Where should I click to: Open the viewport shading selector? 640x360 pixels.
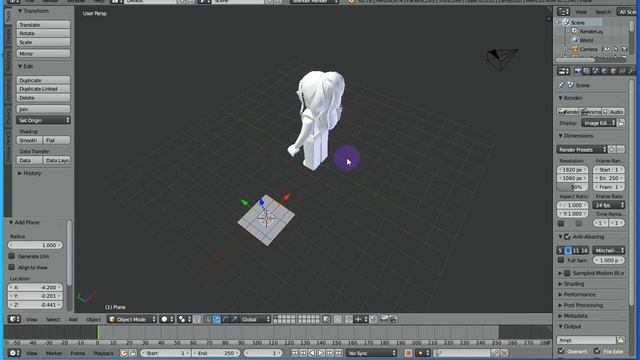(167, 319)
